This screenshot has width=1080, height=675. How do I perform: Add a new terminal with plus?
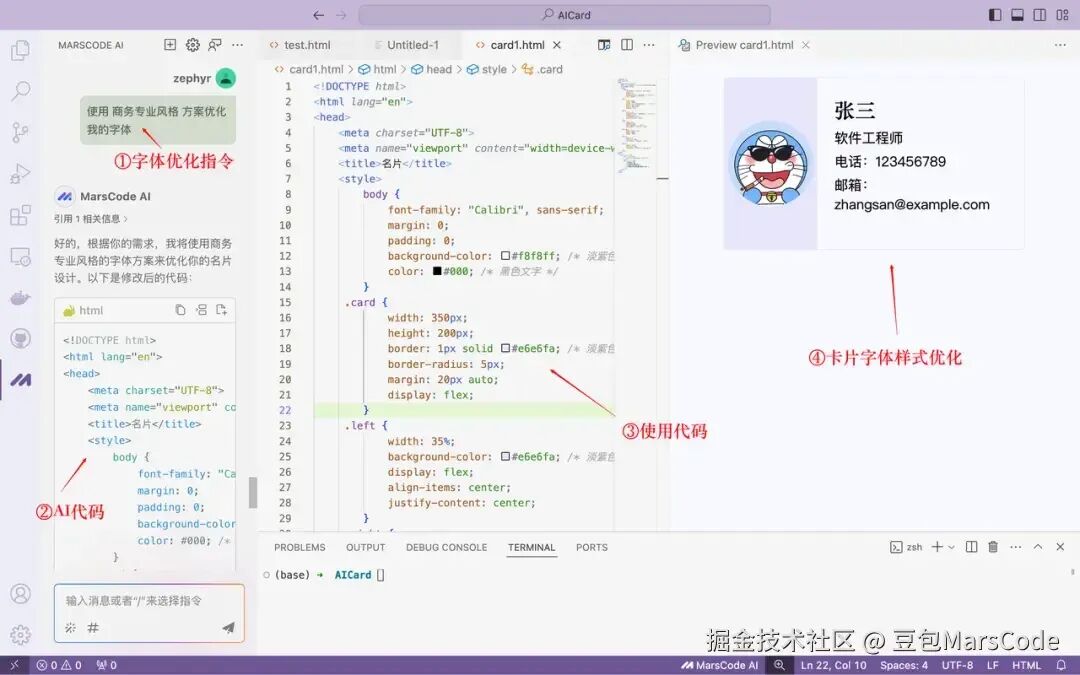click(937, 547)
